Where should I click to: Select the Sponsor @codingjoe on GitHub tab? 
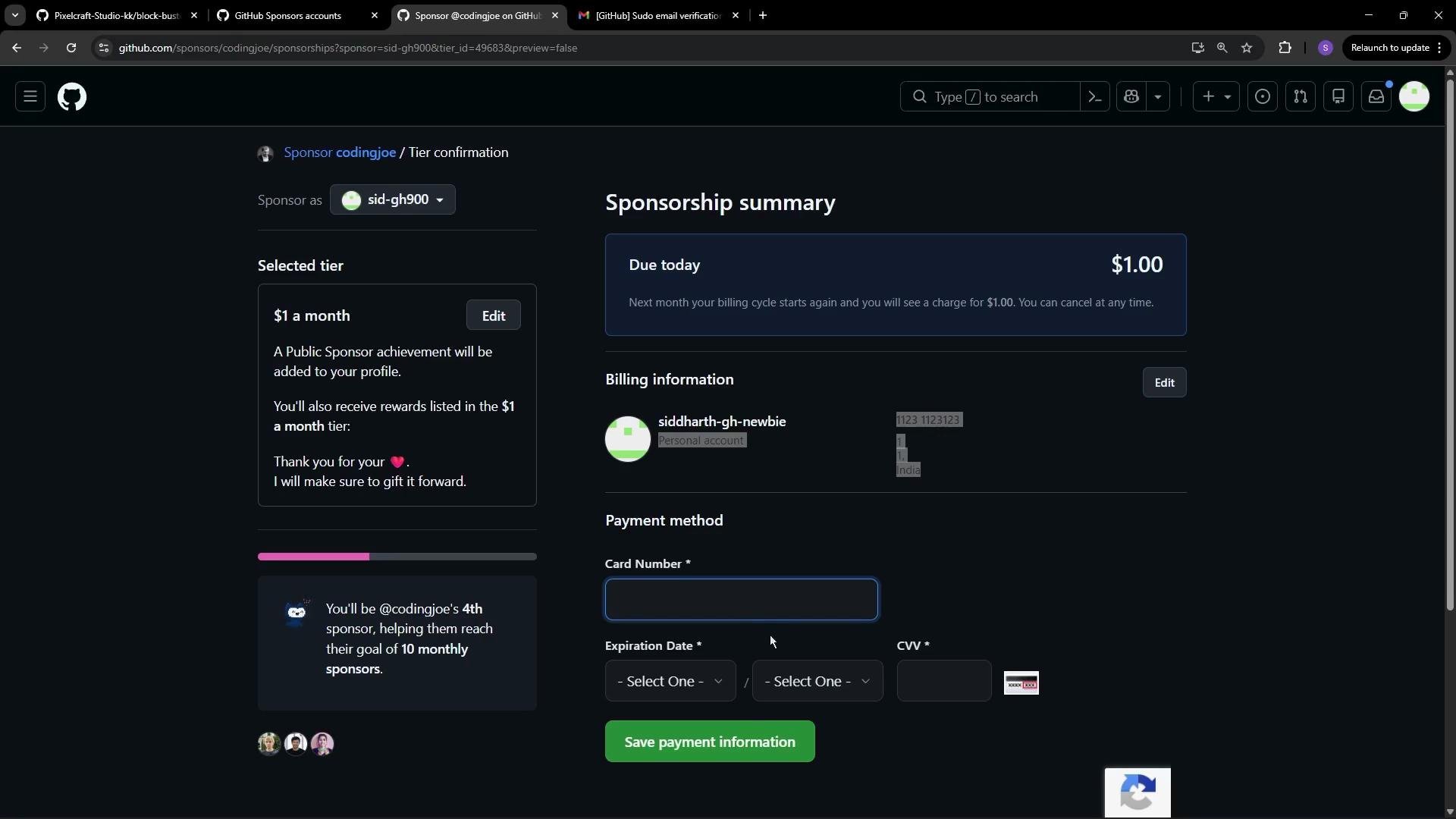pos(478,15)
